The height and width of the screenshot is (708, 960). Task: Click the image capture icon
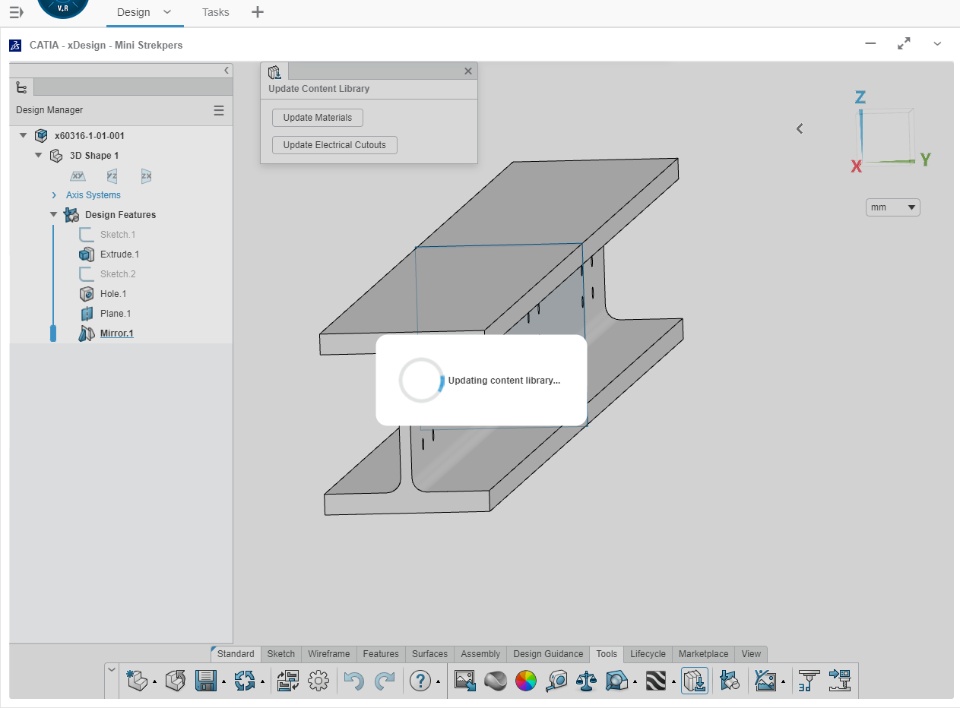[465, 680]
